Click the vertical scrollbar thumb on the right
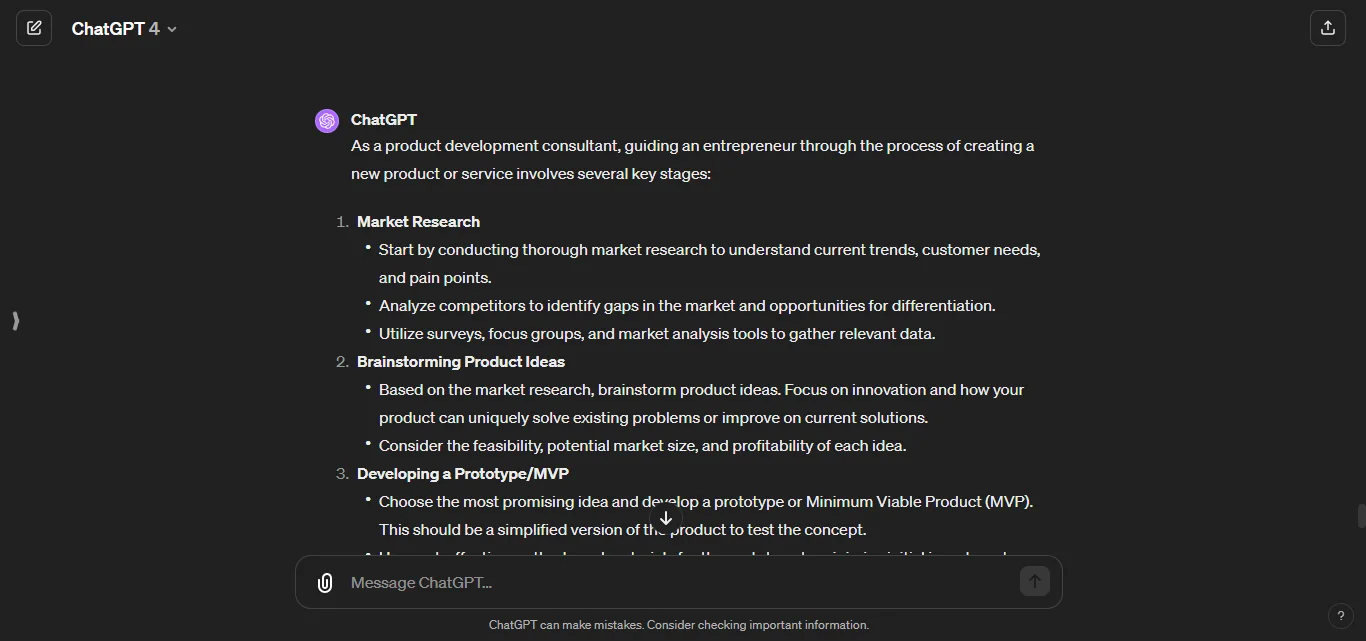 tap(1361, 516)
